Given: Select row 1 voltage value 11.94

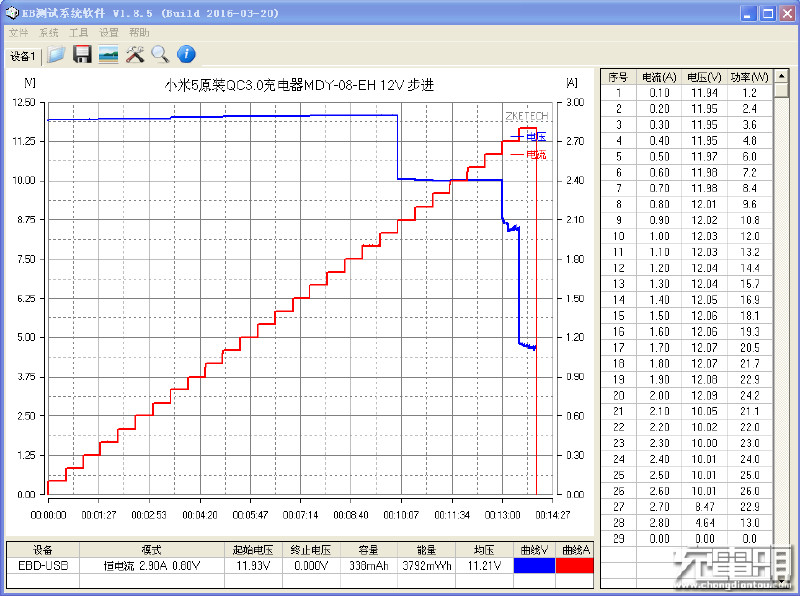Looking at the screenshot, I should click(x=704, y=93).
